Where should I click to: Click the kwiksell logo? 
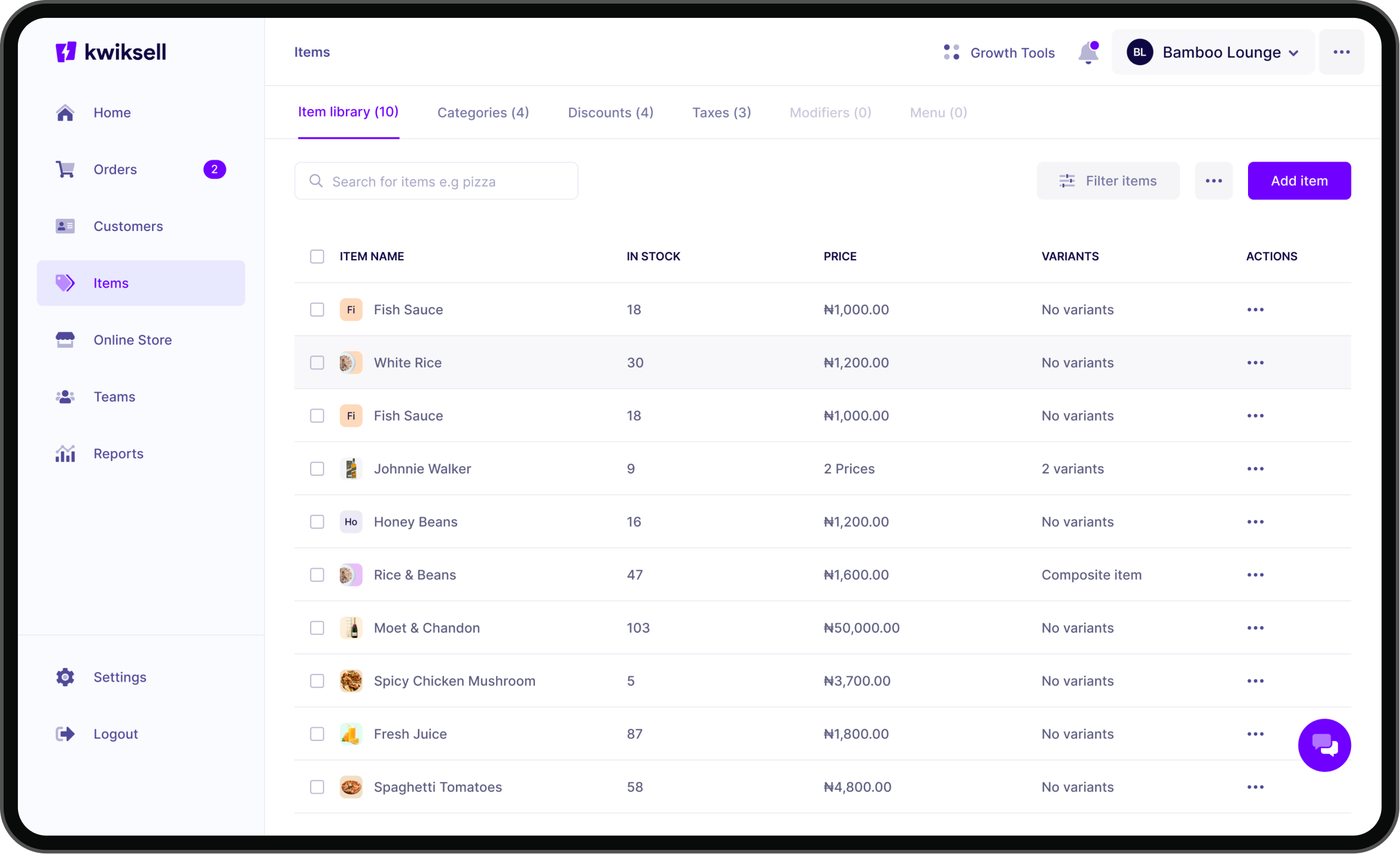click(111, 52)
